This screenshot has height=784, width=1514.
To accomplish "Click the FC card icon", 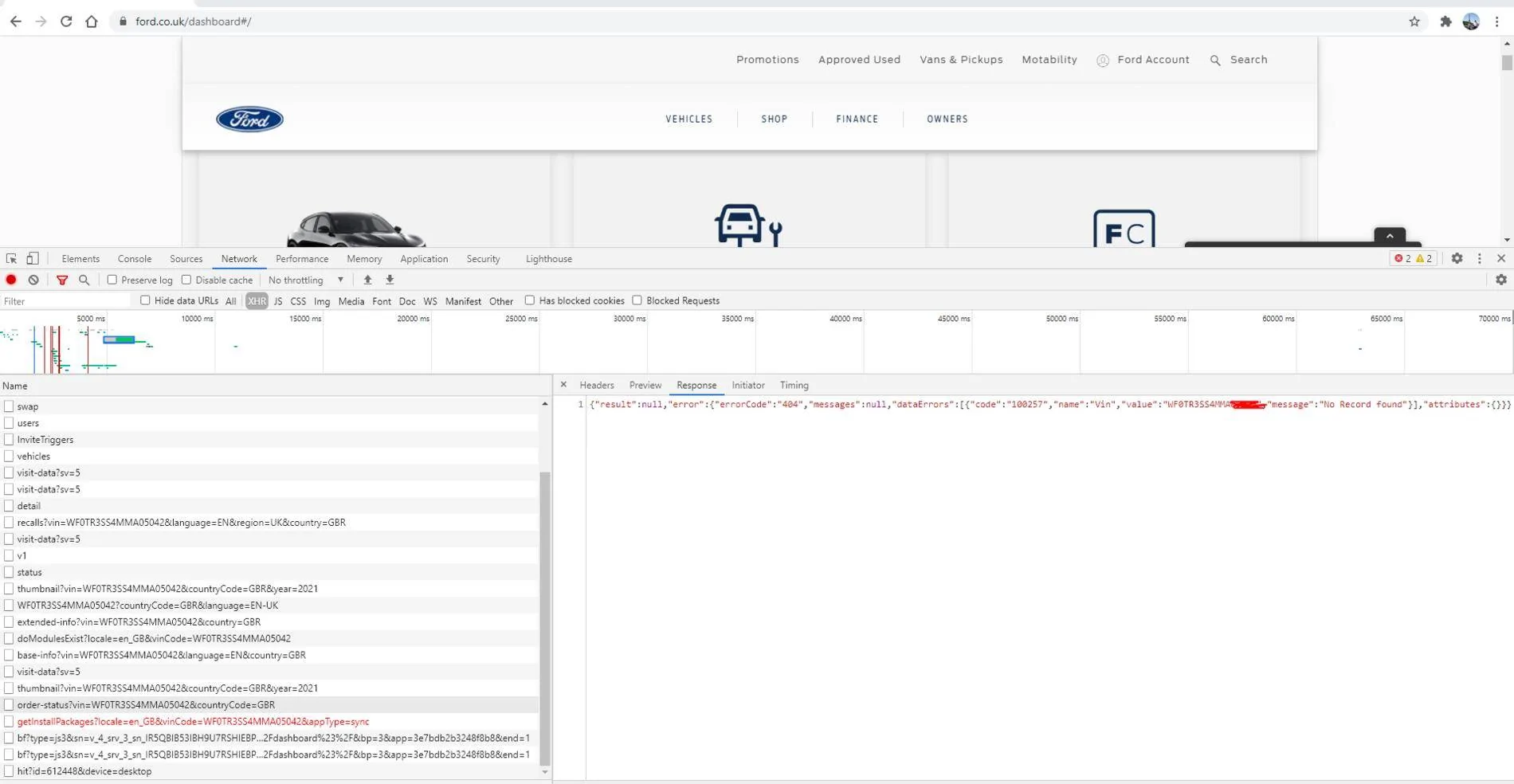I will pyautogui.click(x=1124, y=229).
